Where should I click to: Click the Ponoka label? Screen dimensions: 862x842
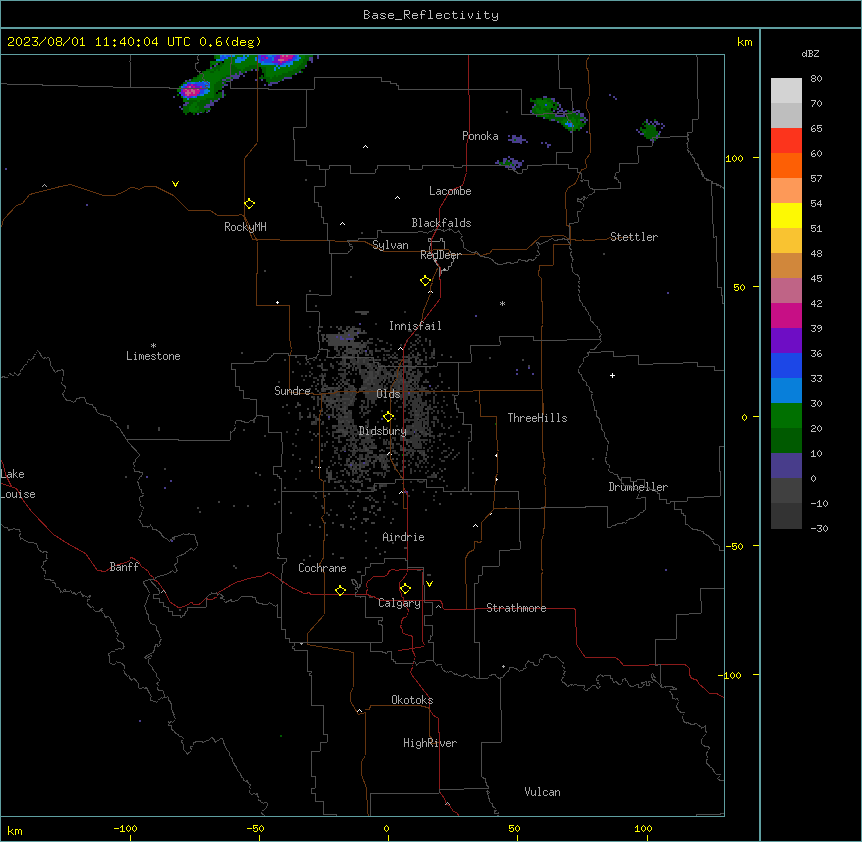click(x=480, y=136)
